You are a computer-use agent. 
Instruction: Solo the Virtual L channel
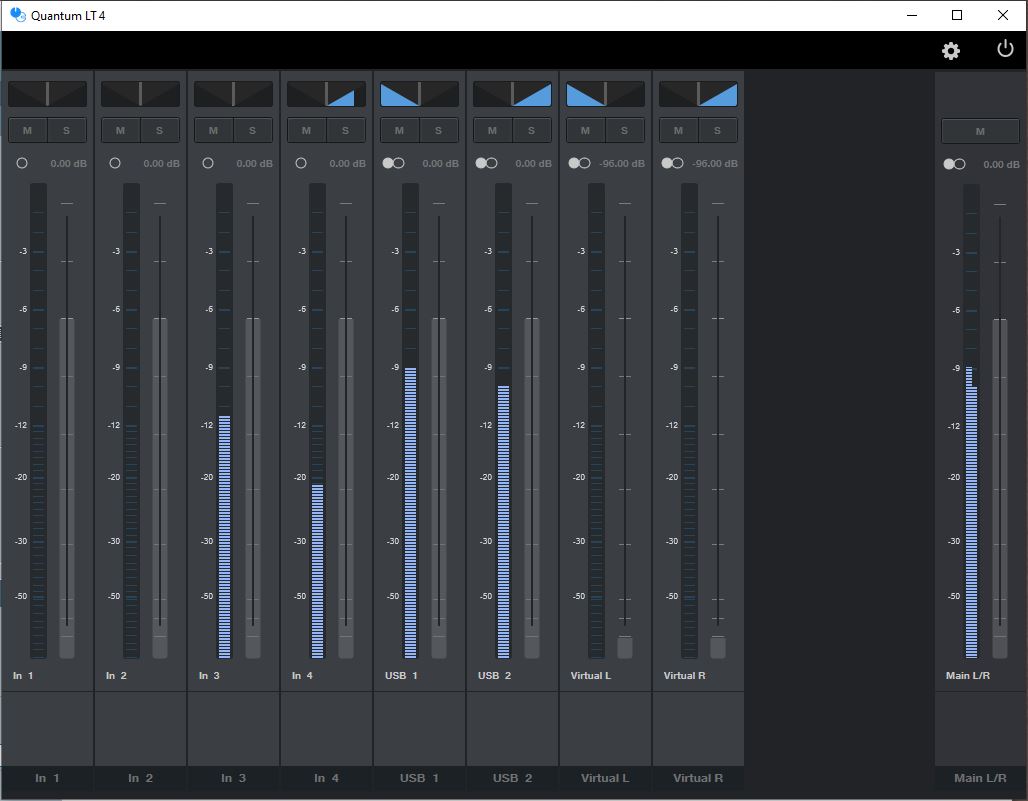(625, 130)
